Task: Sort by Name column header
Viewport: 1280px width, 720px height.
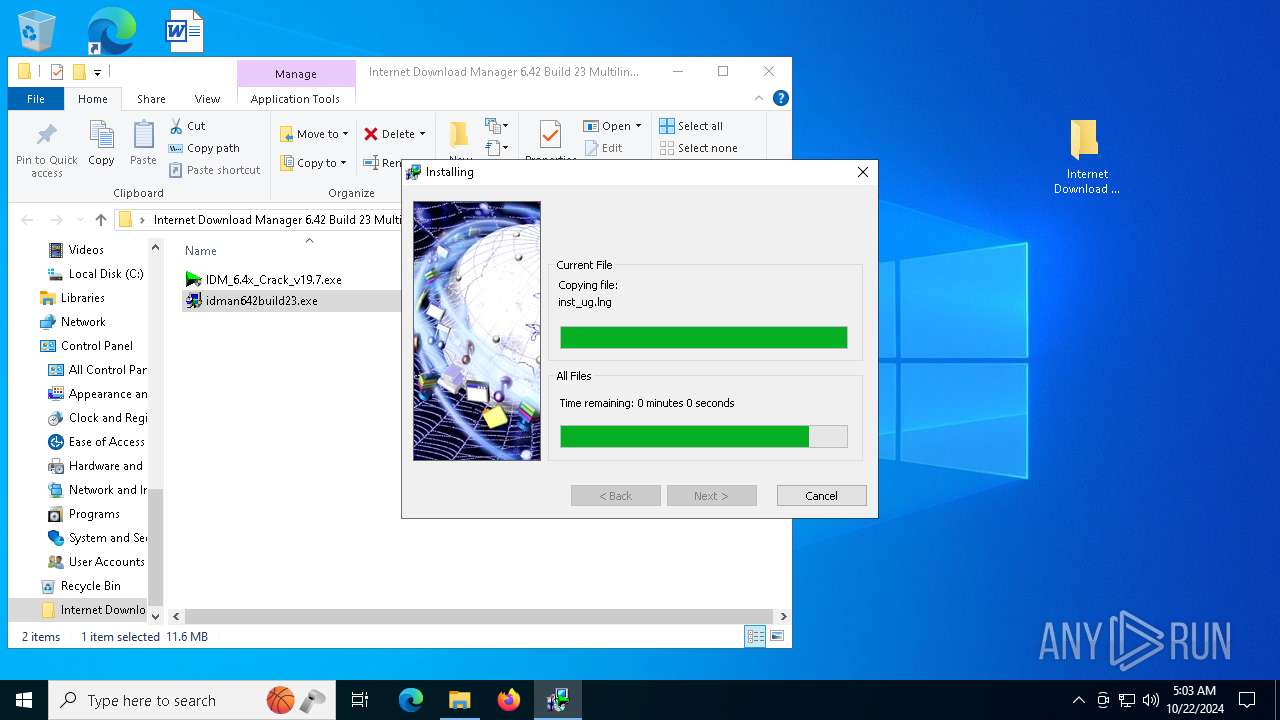Action: 201,251
